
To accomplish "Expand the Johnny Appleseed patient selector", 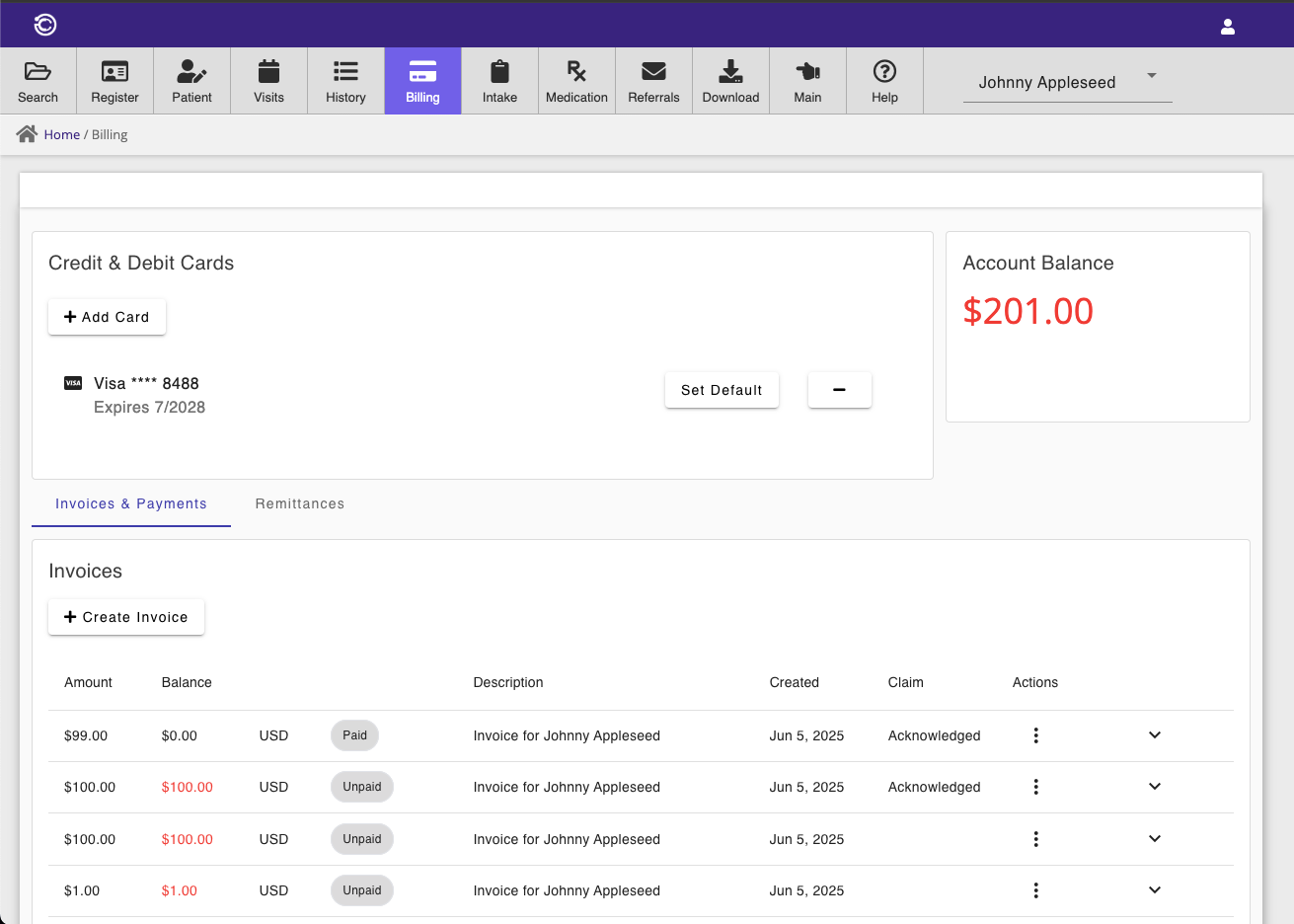I will 1150,75.
